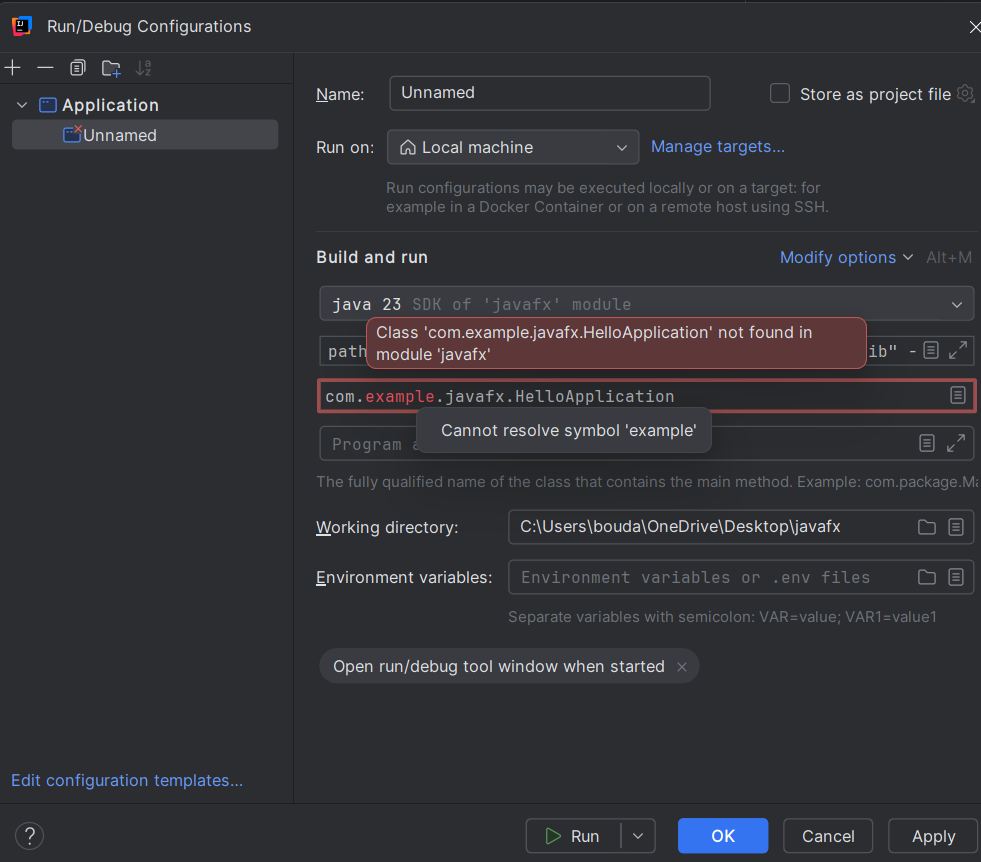Open project file storage settings gear
The image size is (981, 862).
965,93
